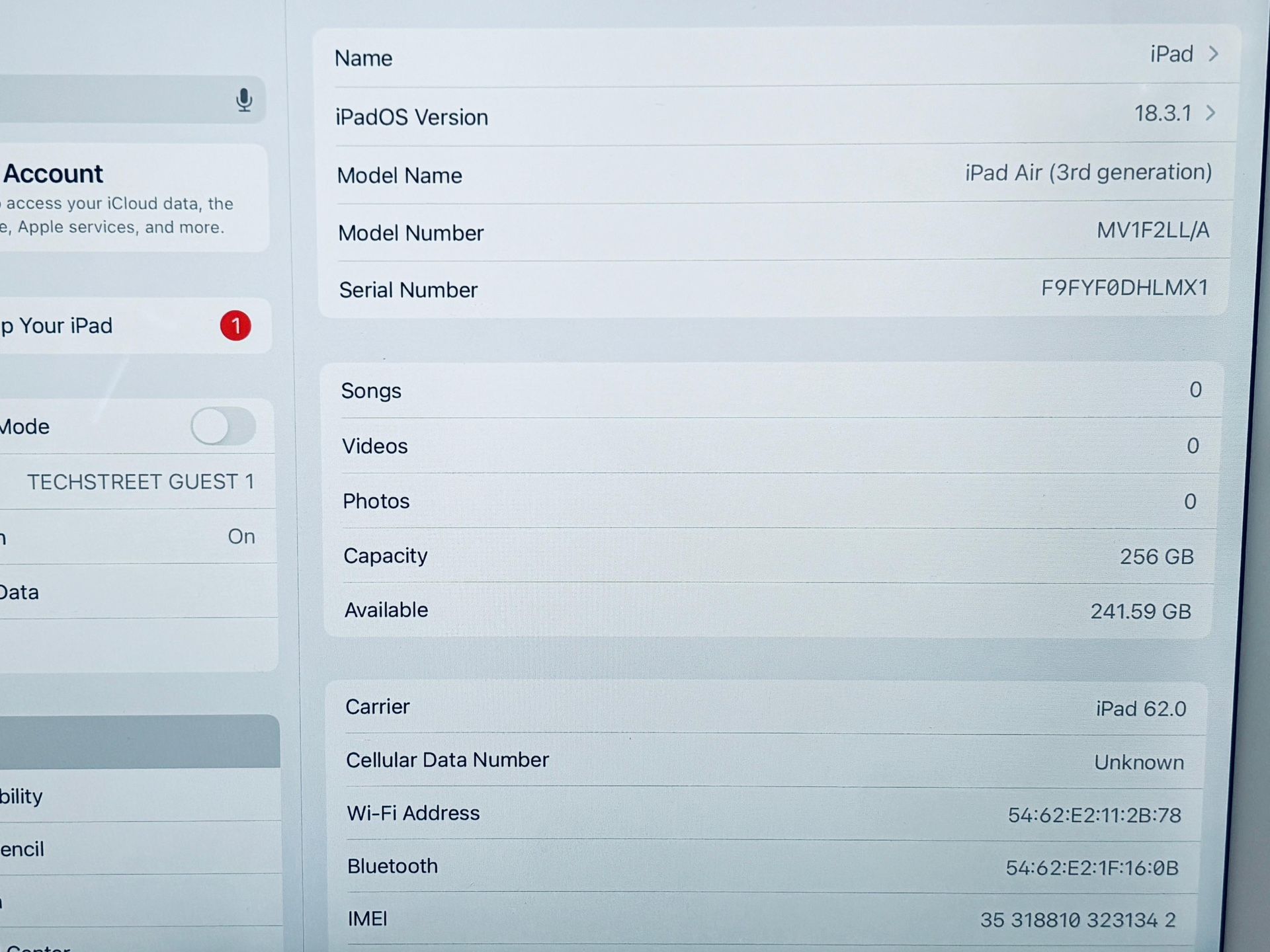The width and height of the screenshot is (1270, 952).
Task: Toggle the Mode switch
Action: pyautogui.click(x=223, y=426)
